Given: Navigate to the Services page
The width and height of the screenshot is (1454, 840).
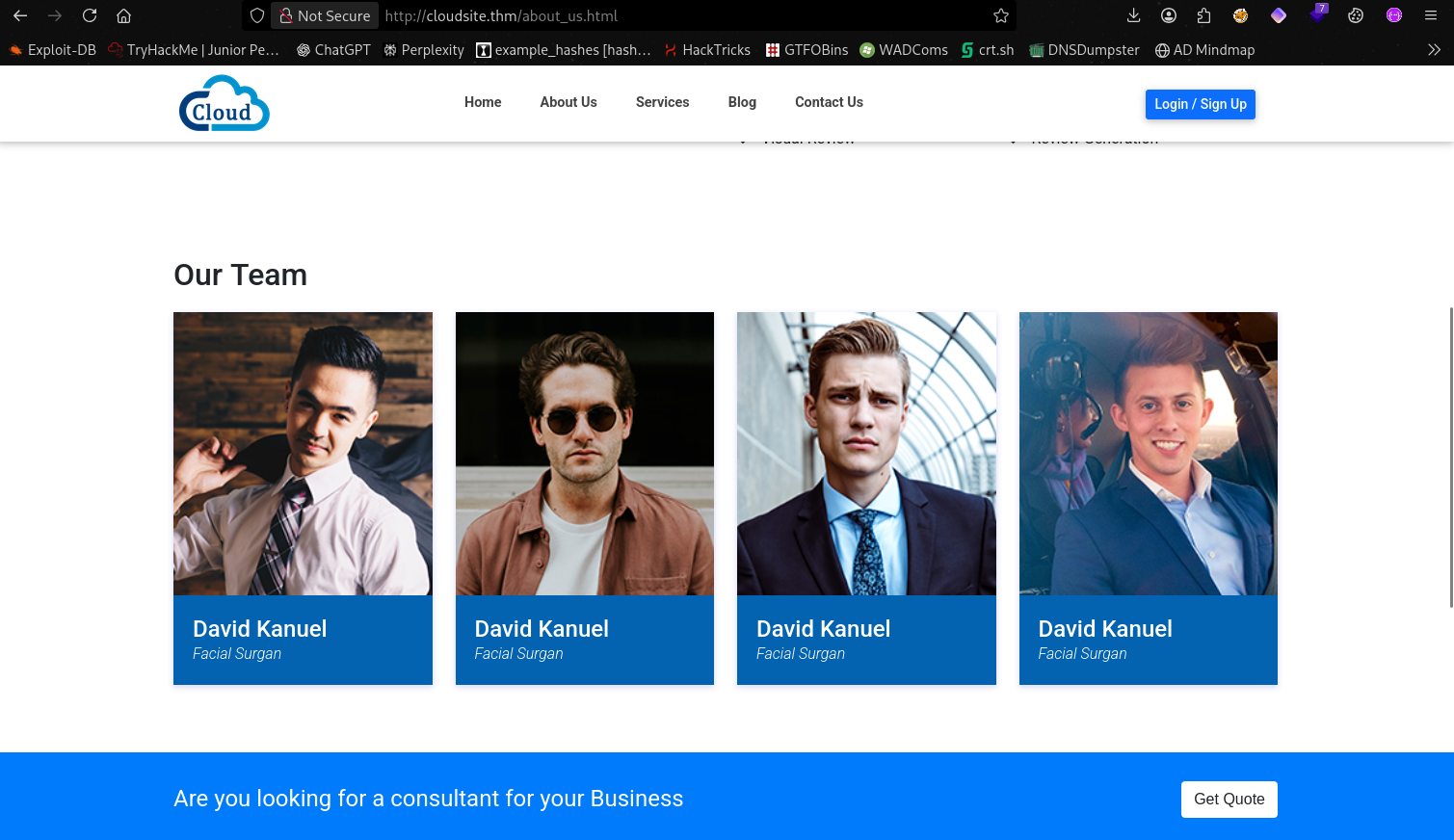Looking at the screenshot, I should (662, 102).
